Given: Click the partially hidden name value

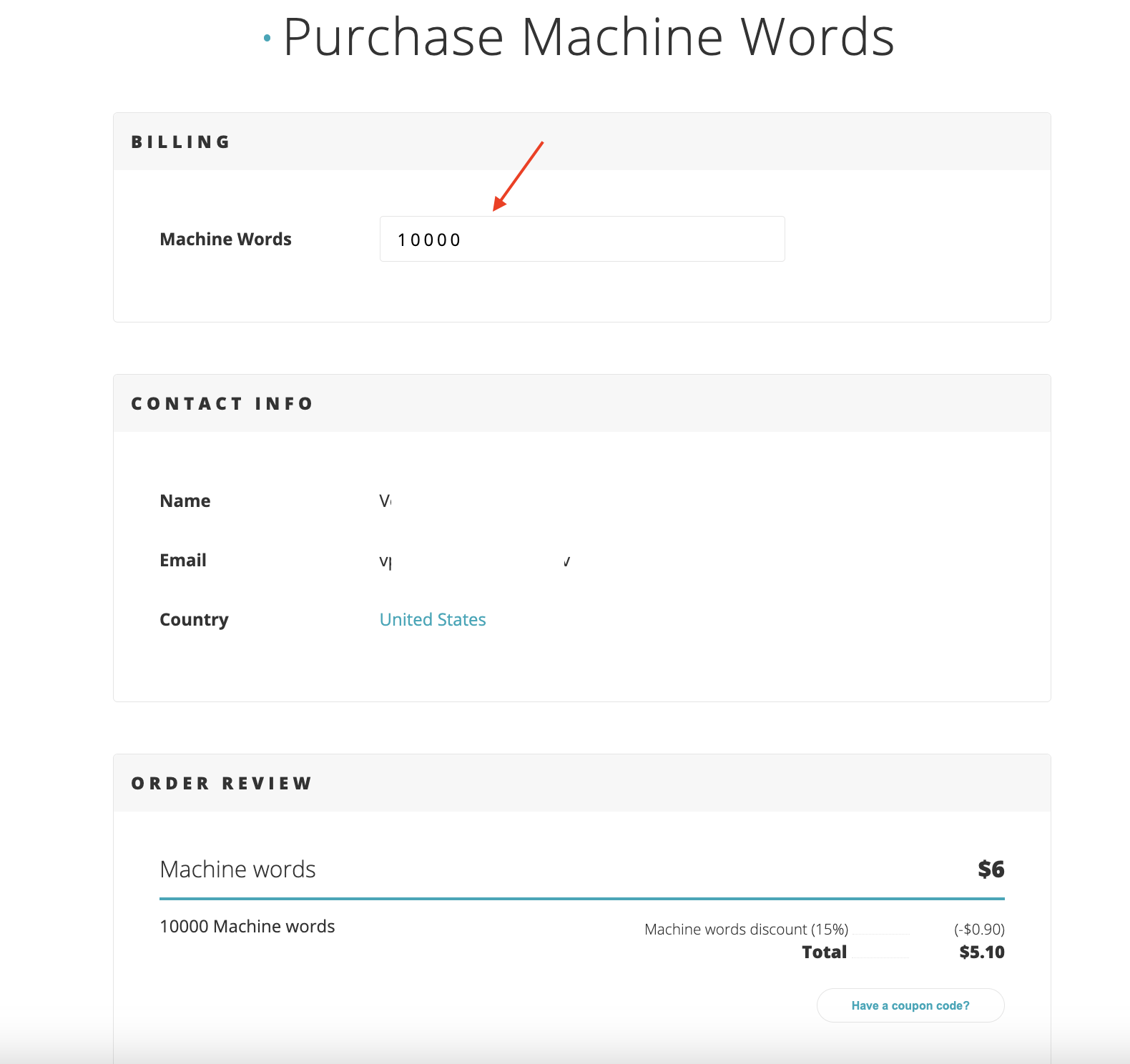Looking at the screenshot, I should coord(385,501).
